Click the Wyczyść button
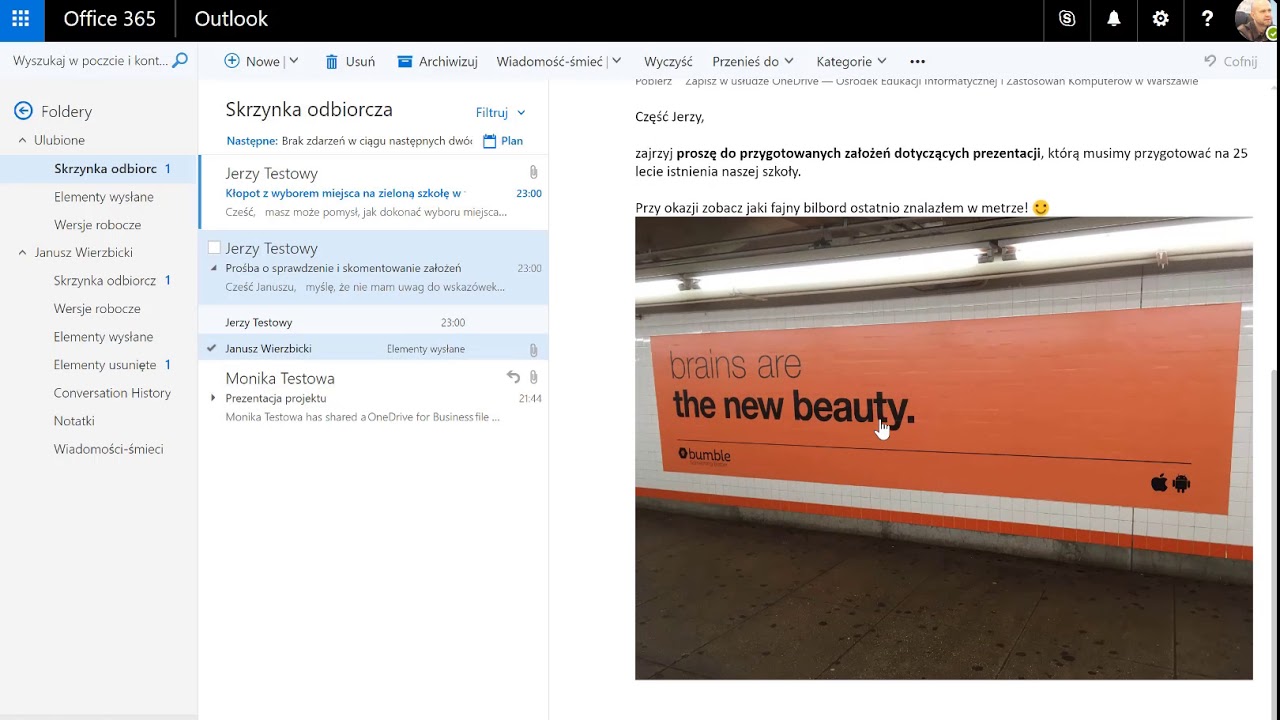1280x720 pixels. pyautogui.click(x=668, y=62)
